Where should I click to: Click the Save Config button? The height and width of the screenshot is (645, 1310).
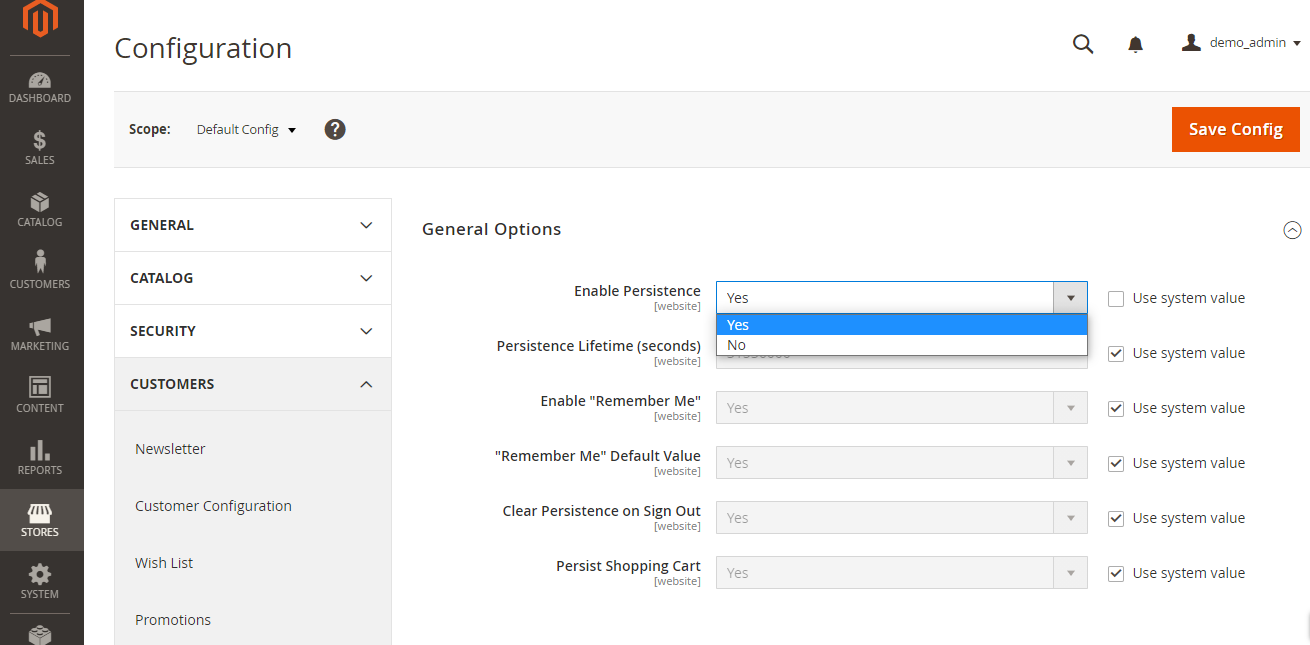pyautogui.click(x=1235, y=129)
